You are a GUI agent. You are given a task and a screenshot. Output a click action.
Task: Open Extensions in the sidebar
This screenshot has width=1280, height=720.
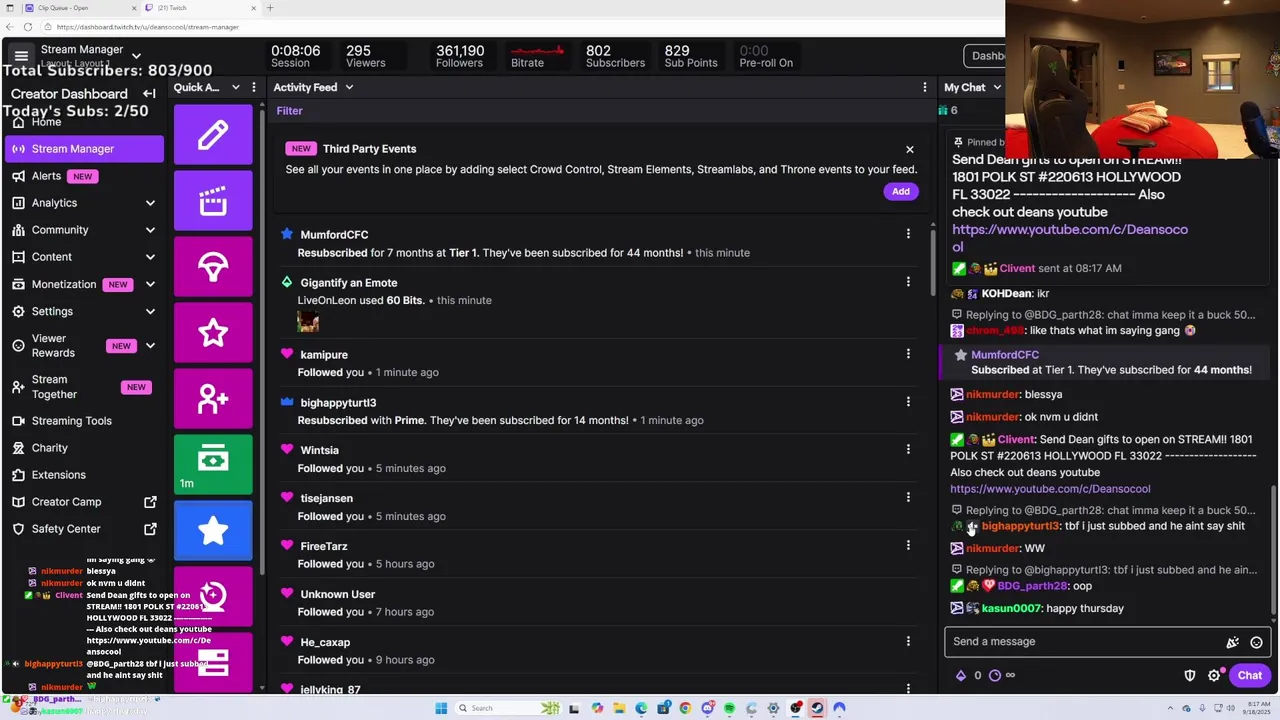coord(58,475)
